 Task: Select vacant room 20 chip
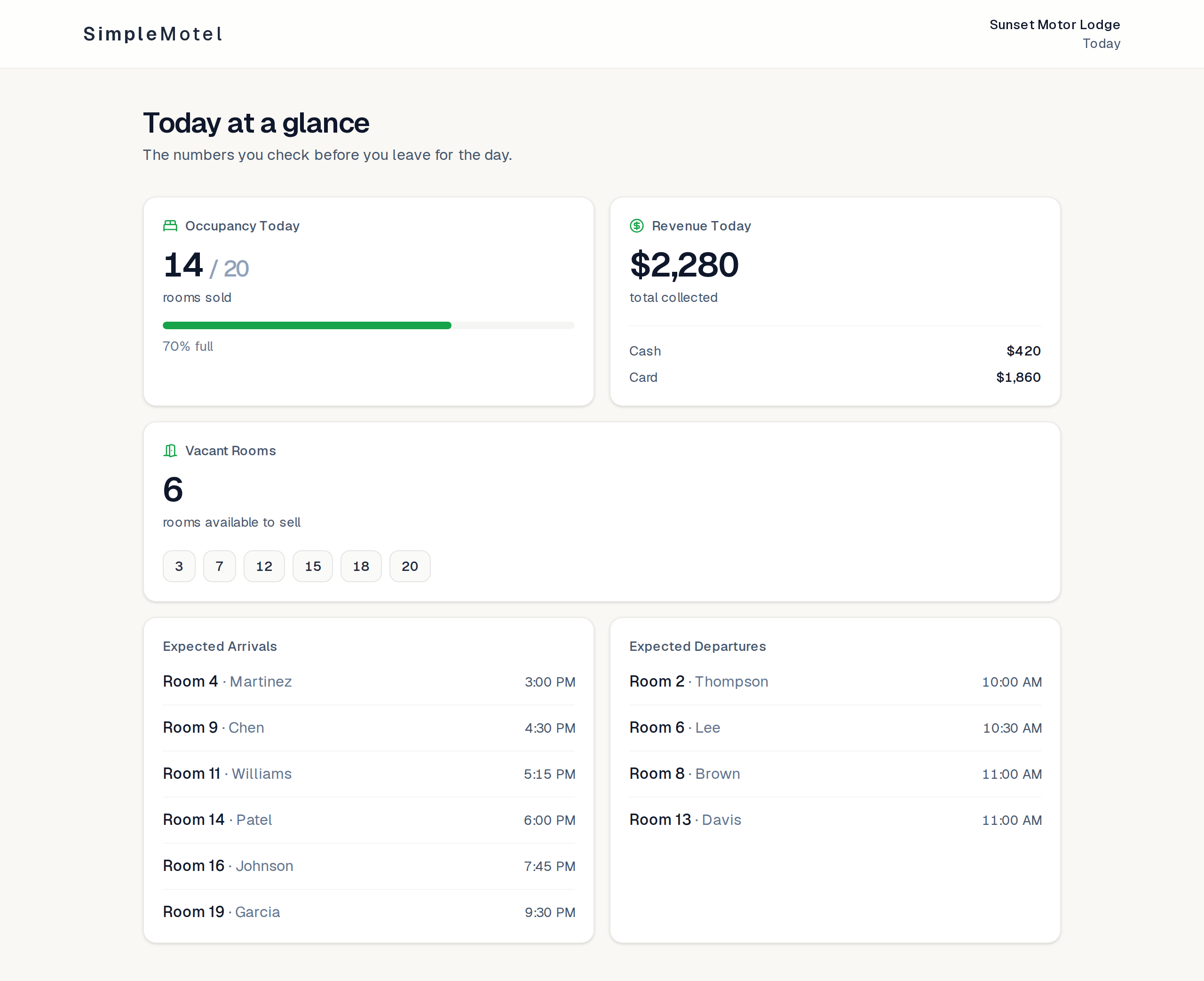click(x=410, y=566)
